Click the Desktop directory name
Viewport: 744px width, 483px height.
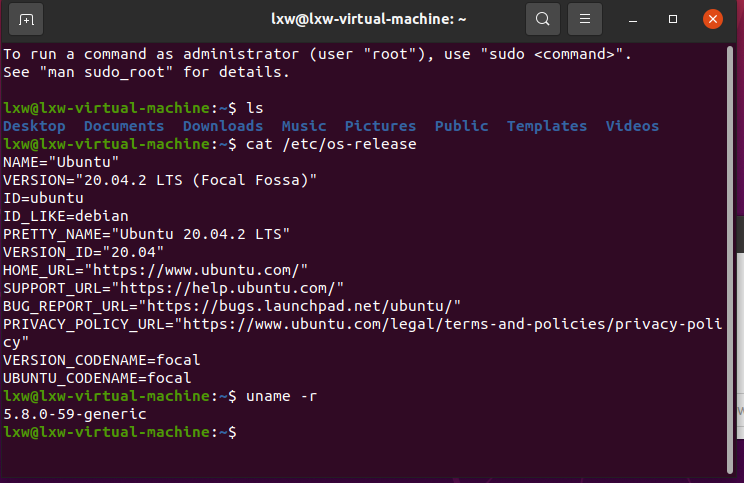pos(34,126)
